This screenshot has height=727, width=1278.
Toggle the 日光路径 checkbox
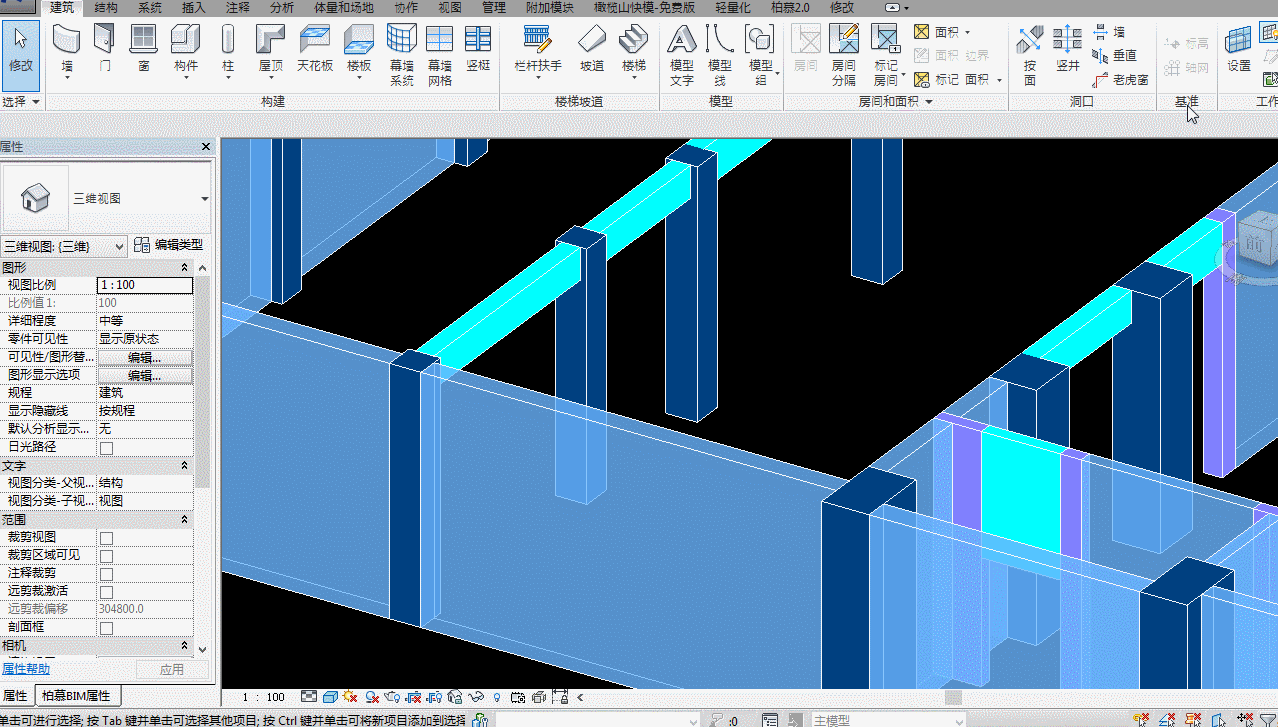(x=106, y=448)
